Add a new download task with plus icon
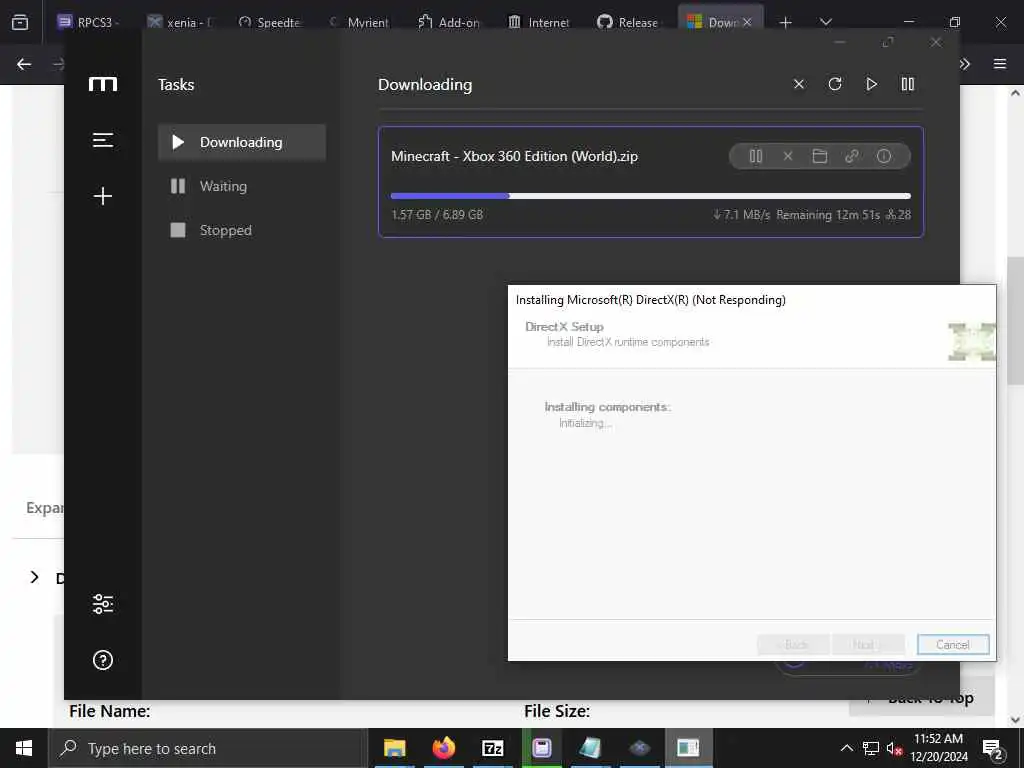The width and height of the screenshot is (1024, 768). pos(103,196)
